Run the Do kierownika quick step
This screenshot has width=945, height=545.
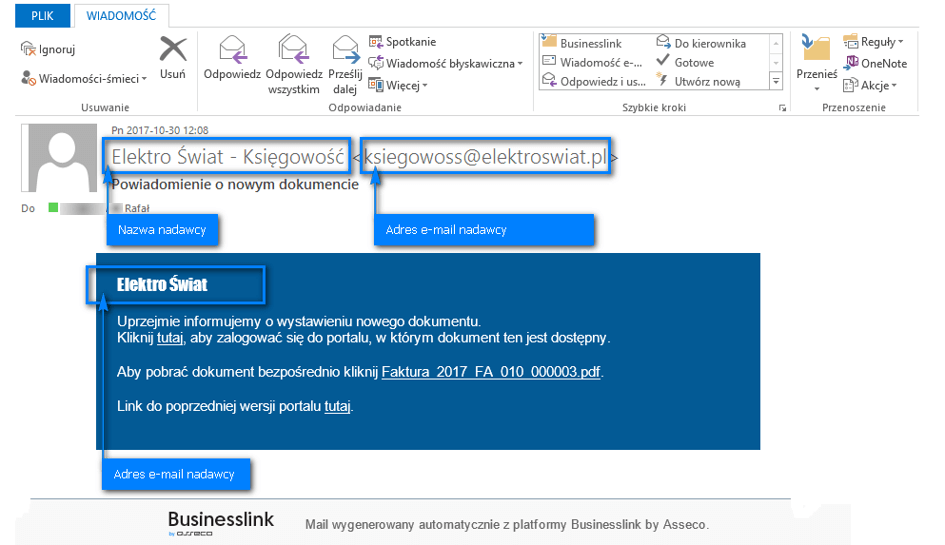click(x=701, y=43)
